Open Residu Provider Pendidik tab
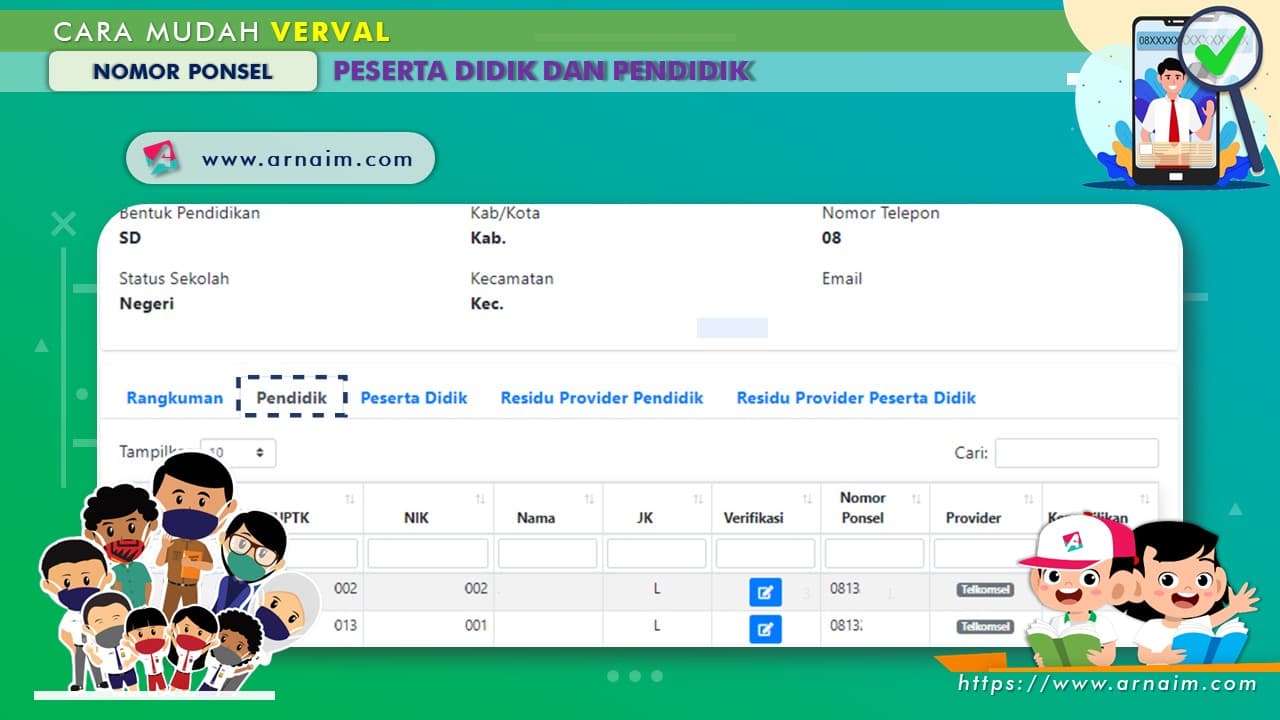 point(602,398)
